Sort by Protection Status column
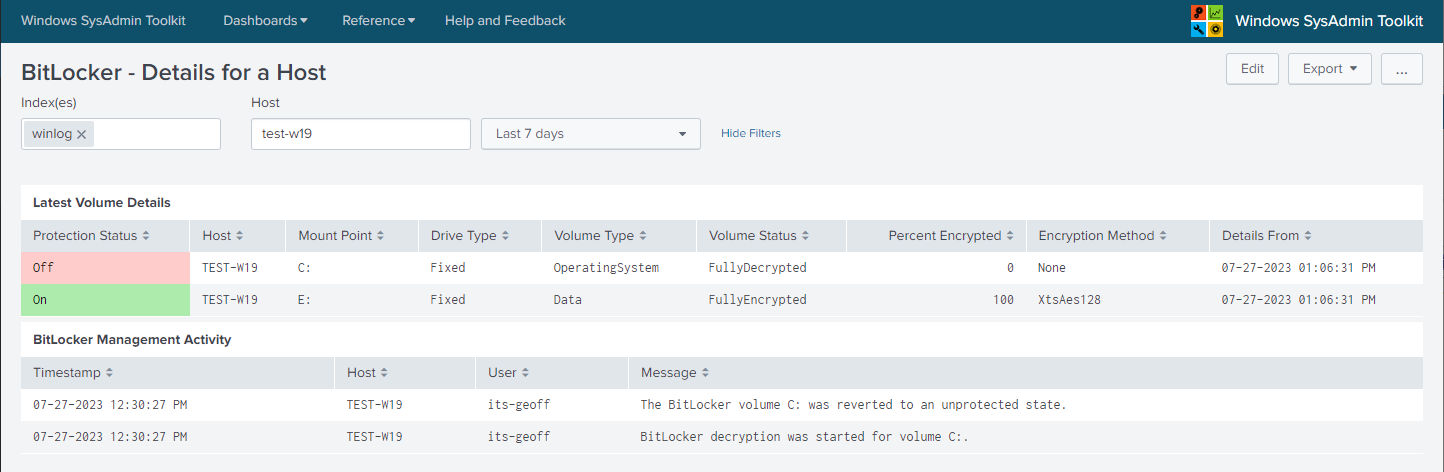 [x=91, y=236]
